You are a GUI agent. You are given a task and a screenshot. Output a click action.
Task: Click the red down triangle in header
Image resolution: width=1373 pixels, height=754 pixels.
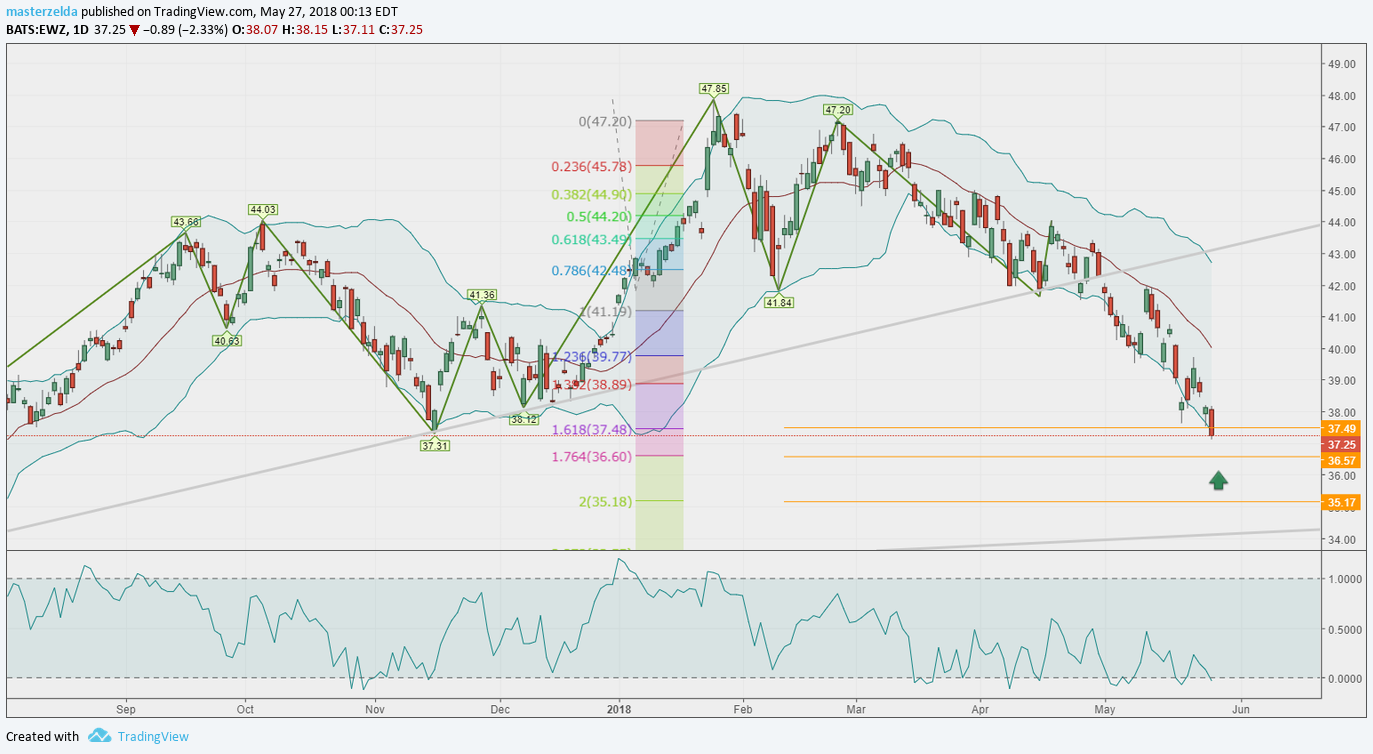[x=134, y=30]
